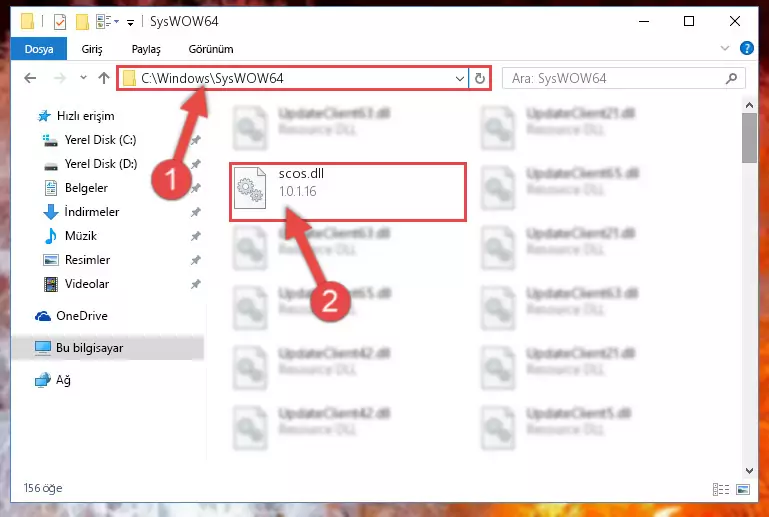Switch to large icons view in status bar
This screenshot has width=769, height=517.
[743, 490]
